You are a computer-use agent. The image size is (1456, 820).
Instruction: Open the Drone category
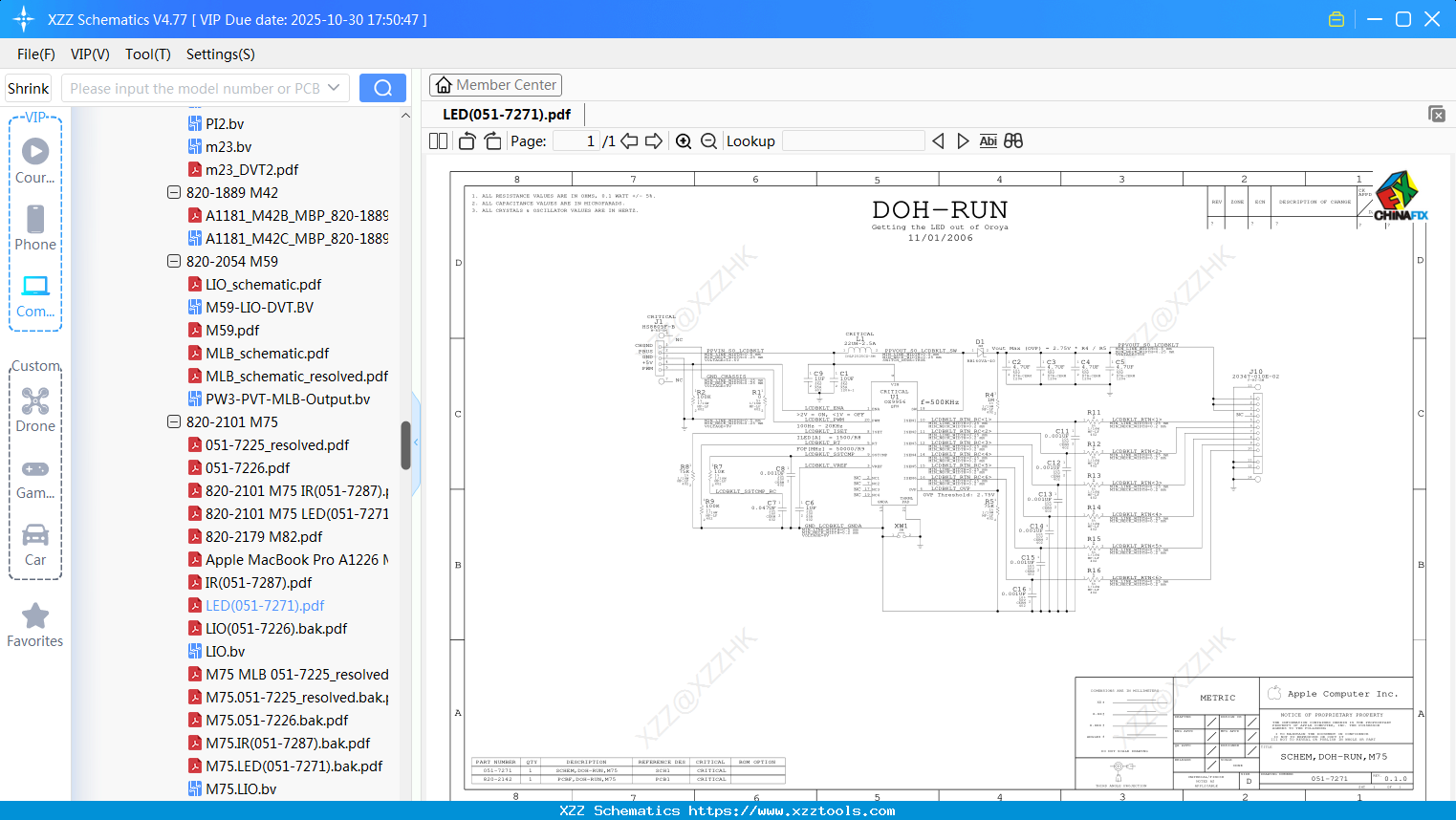coord(35,410)
